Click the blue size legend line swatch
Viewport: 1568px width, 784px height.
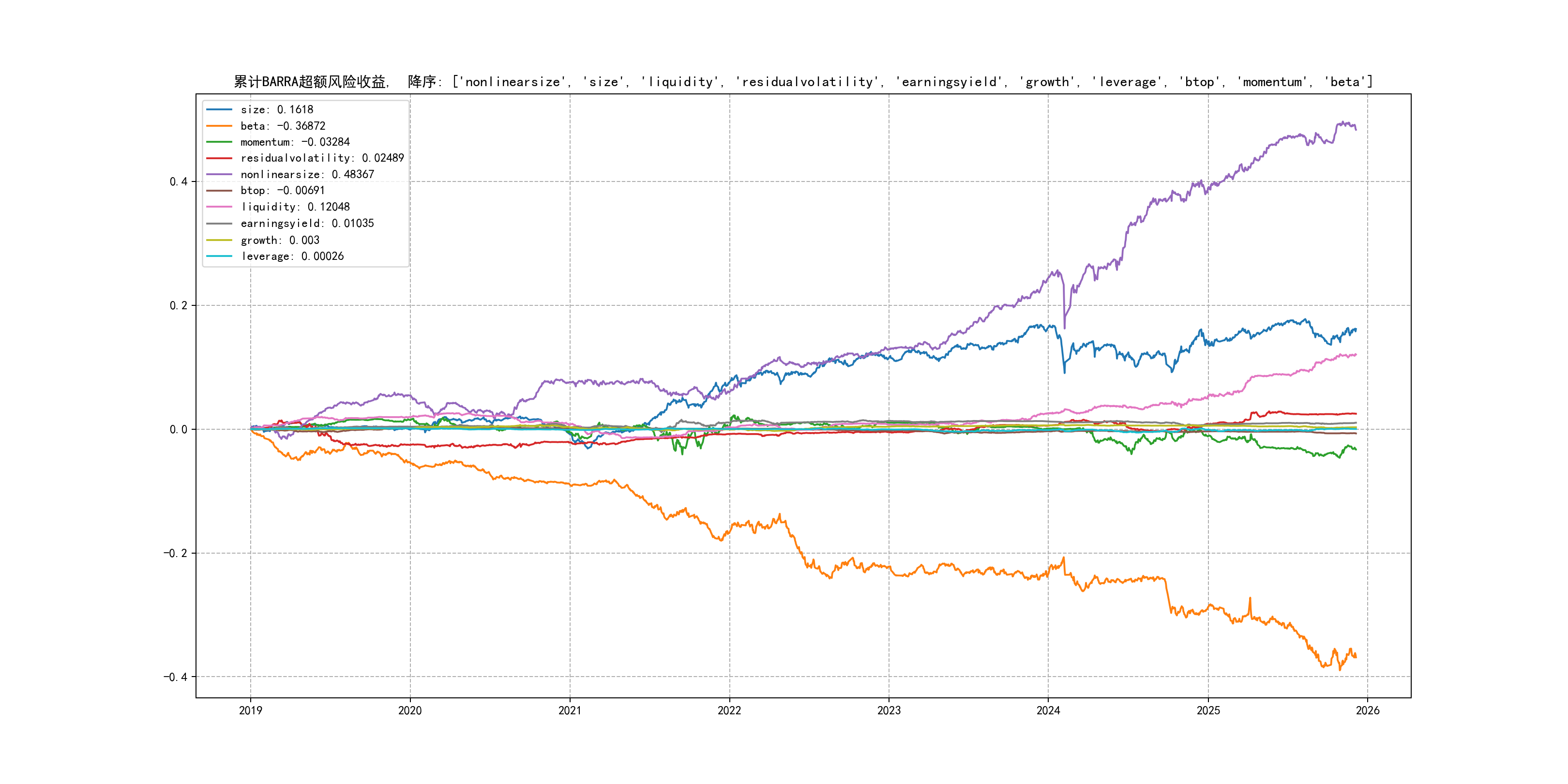(x=219, y=109)
